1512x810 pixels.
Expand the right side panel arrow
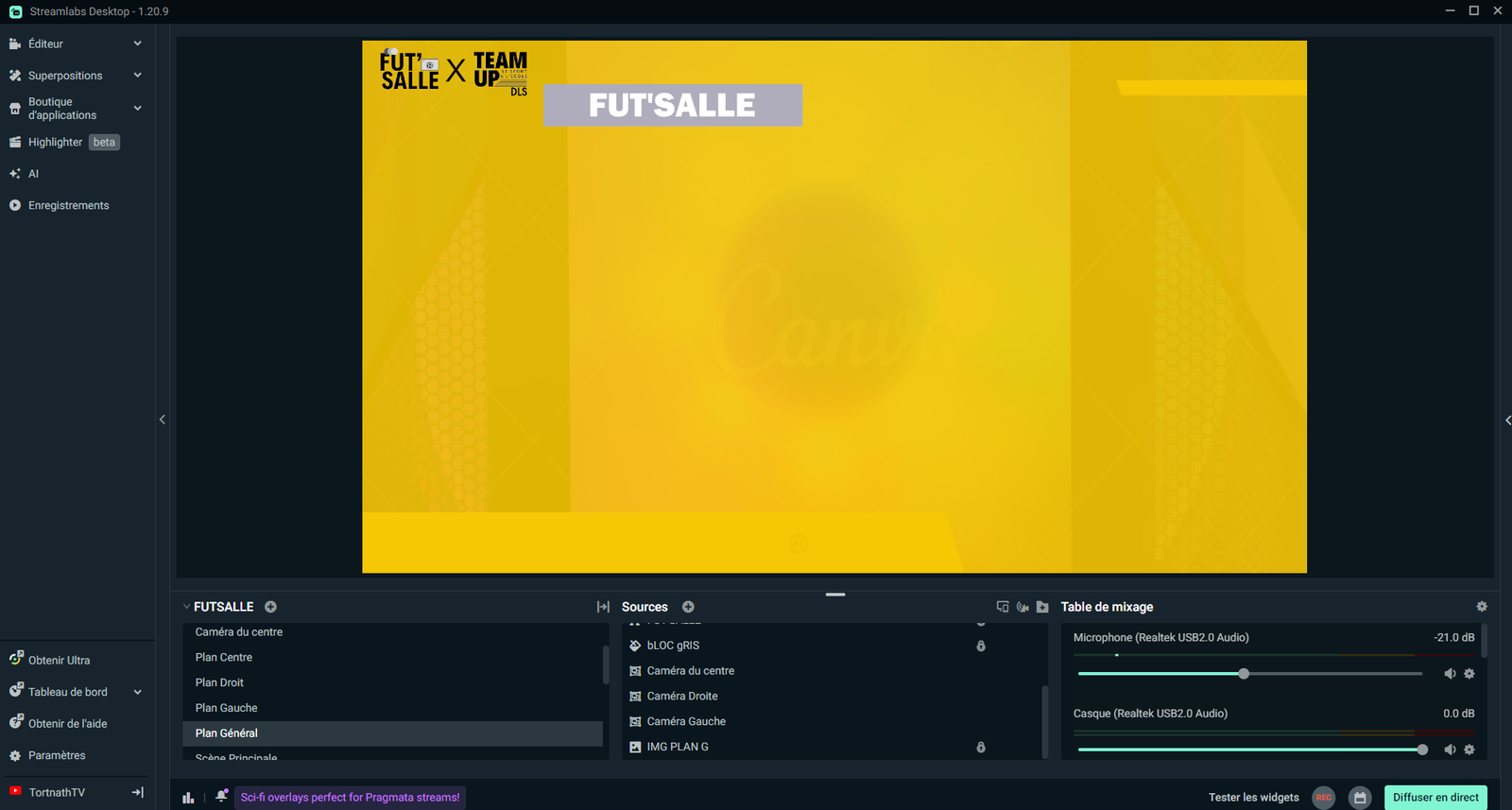(x=1507, y=420)
